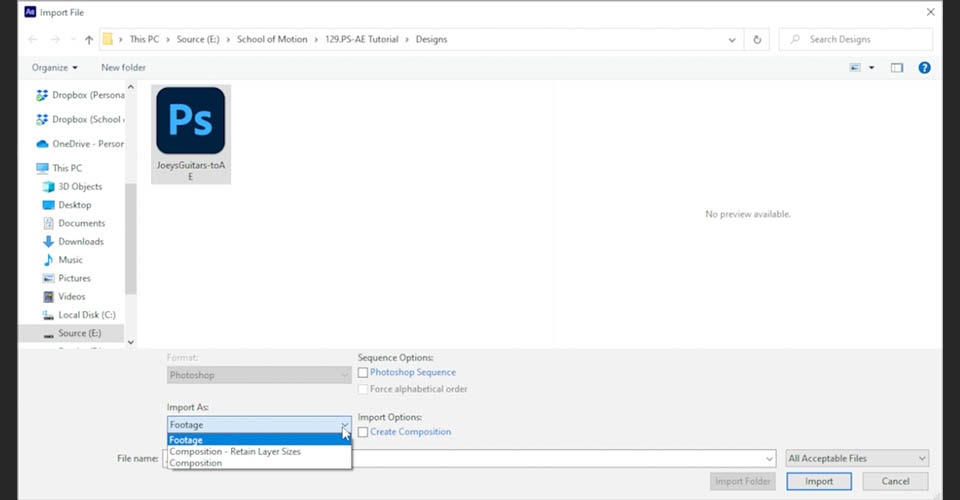Toggle the preview pane icon
The width and height of the screenshot is (960, 500).
[x=897, y=67]
